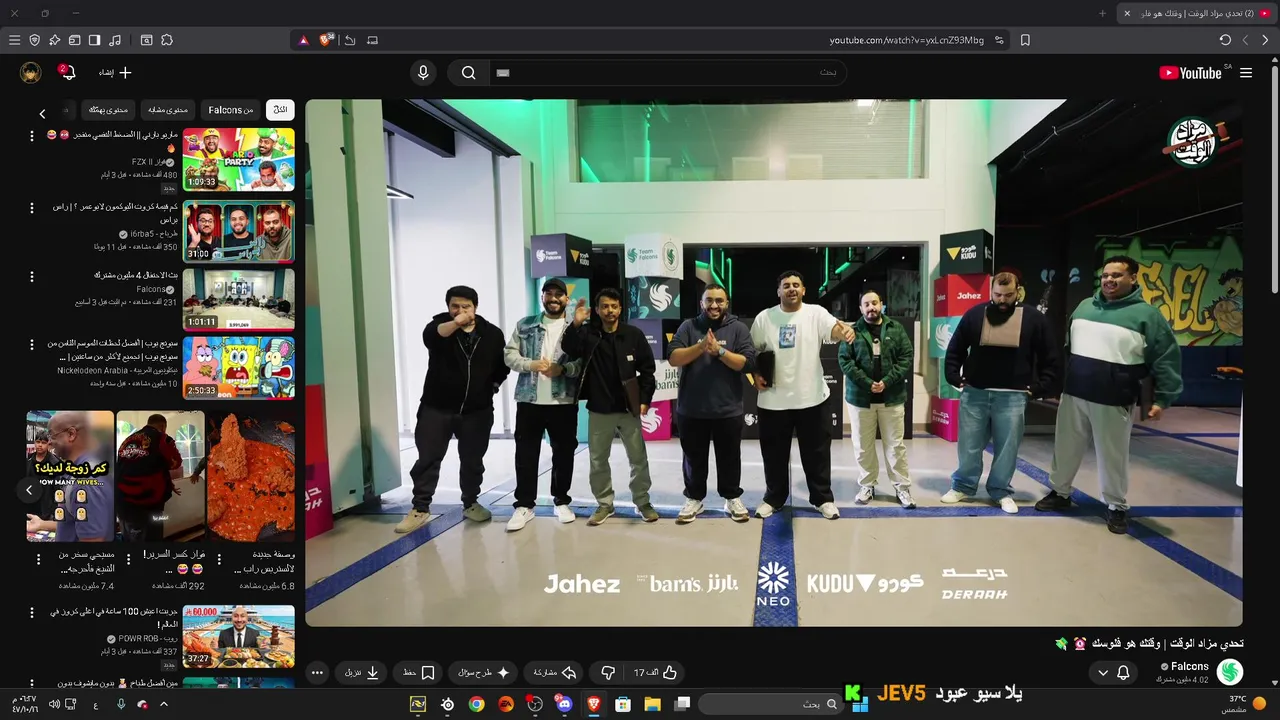Screen dimensions: 1280x720
Task: Open more actions ellipsis under video
Action: [317, 673]
